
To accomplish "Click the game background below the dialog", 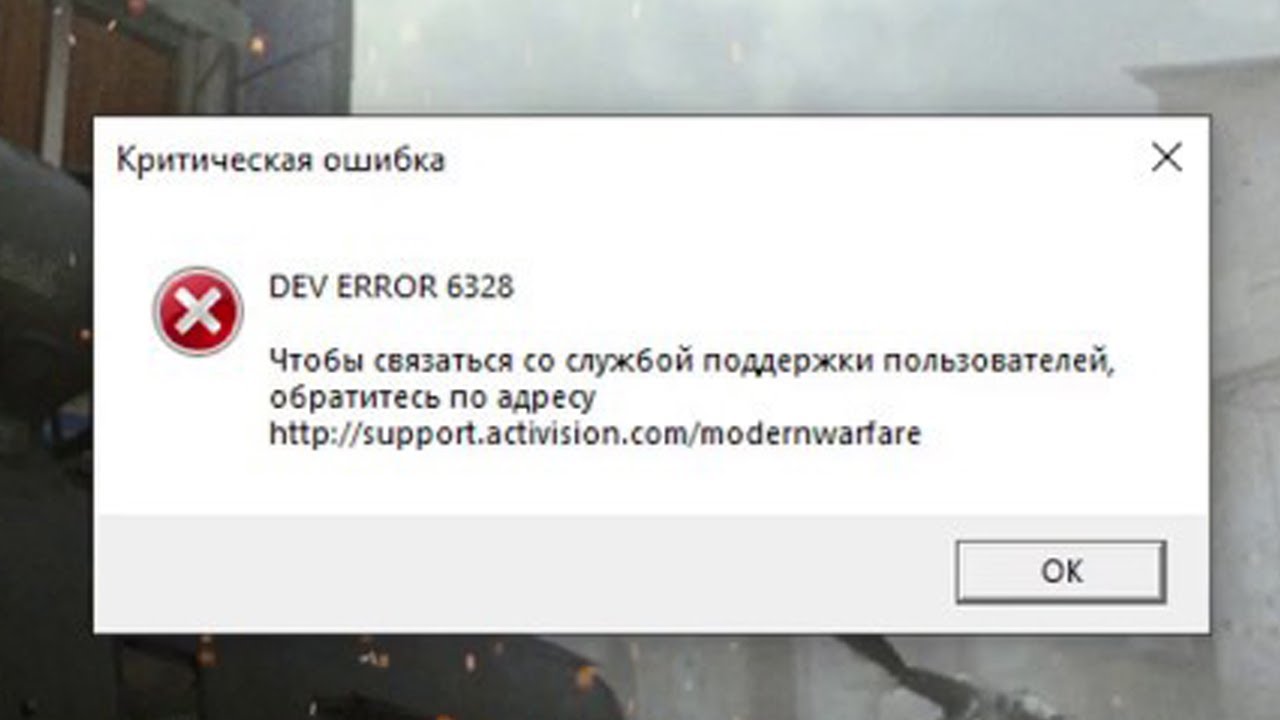I will pos(640,678).
